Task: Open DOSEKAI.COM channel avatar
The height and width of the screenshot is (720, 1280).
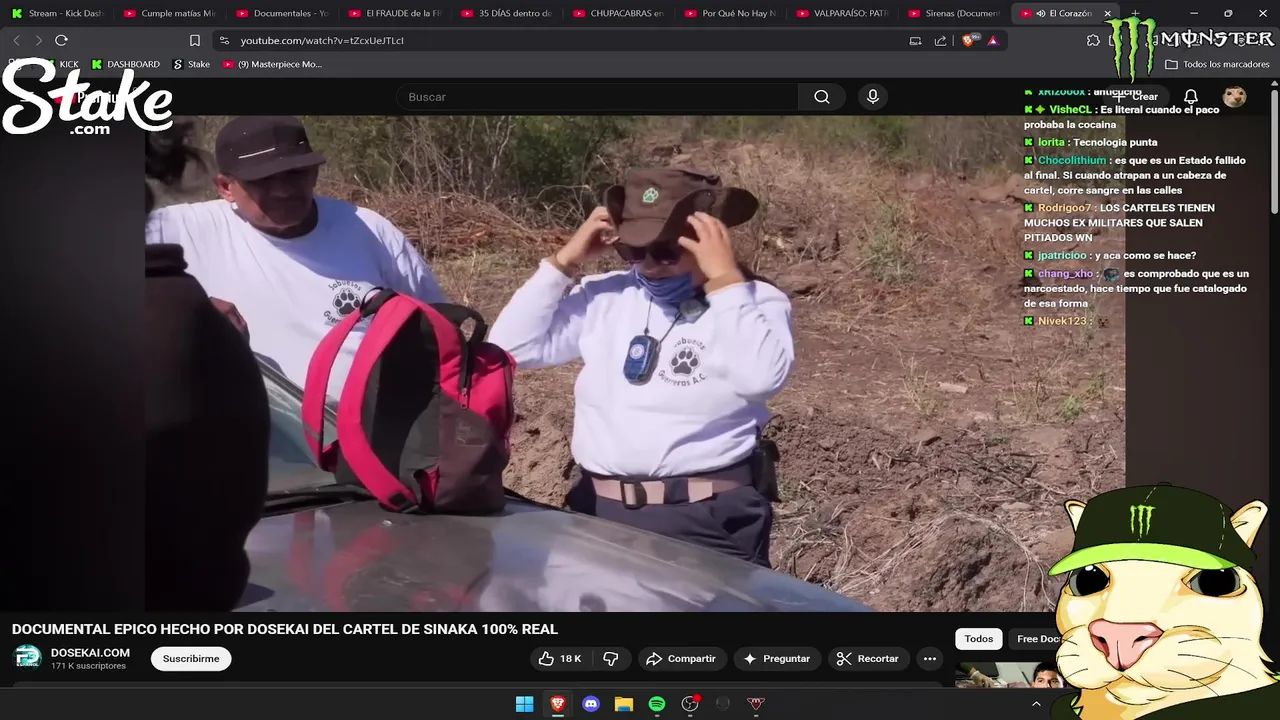Action: click(27, 658)
